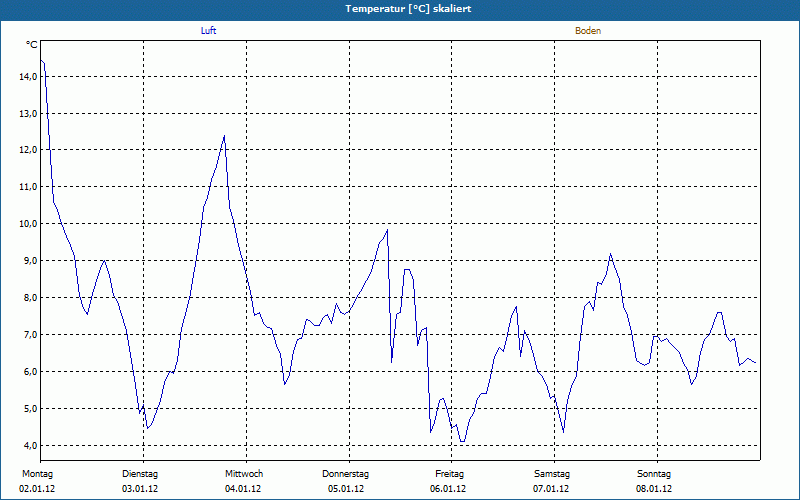Click the date 02.01.12
800x500 pixels.
(x=37, y=489)
